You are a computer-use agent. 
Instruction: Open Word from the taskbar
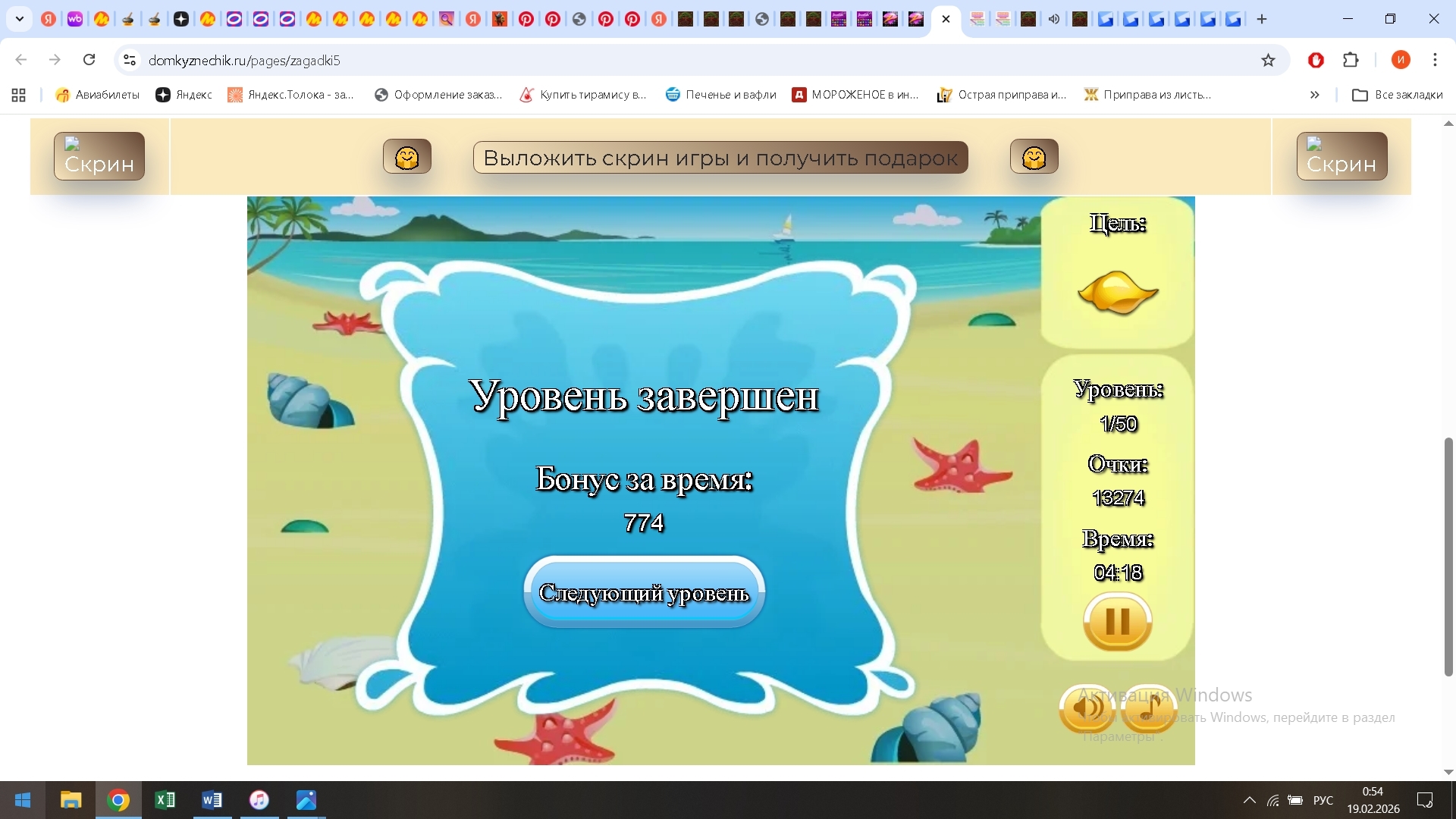[212, 800]
